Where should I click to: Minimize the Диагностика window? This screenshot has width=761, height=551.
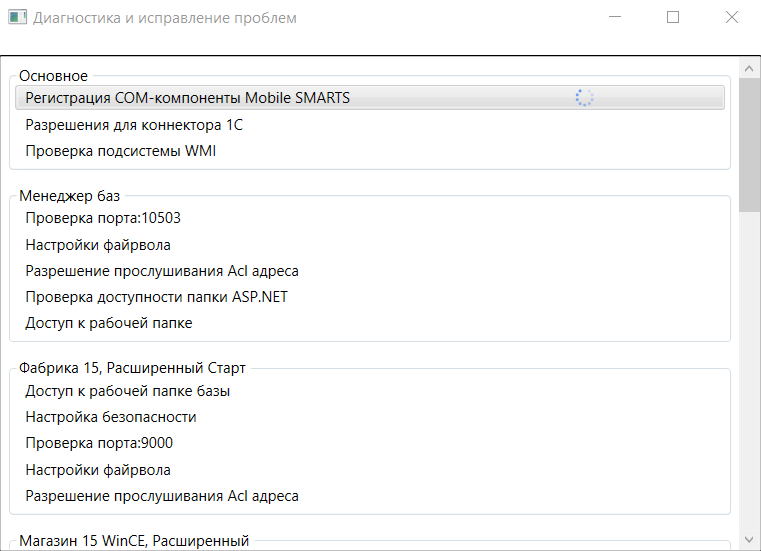click(615, 17)
